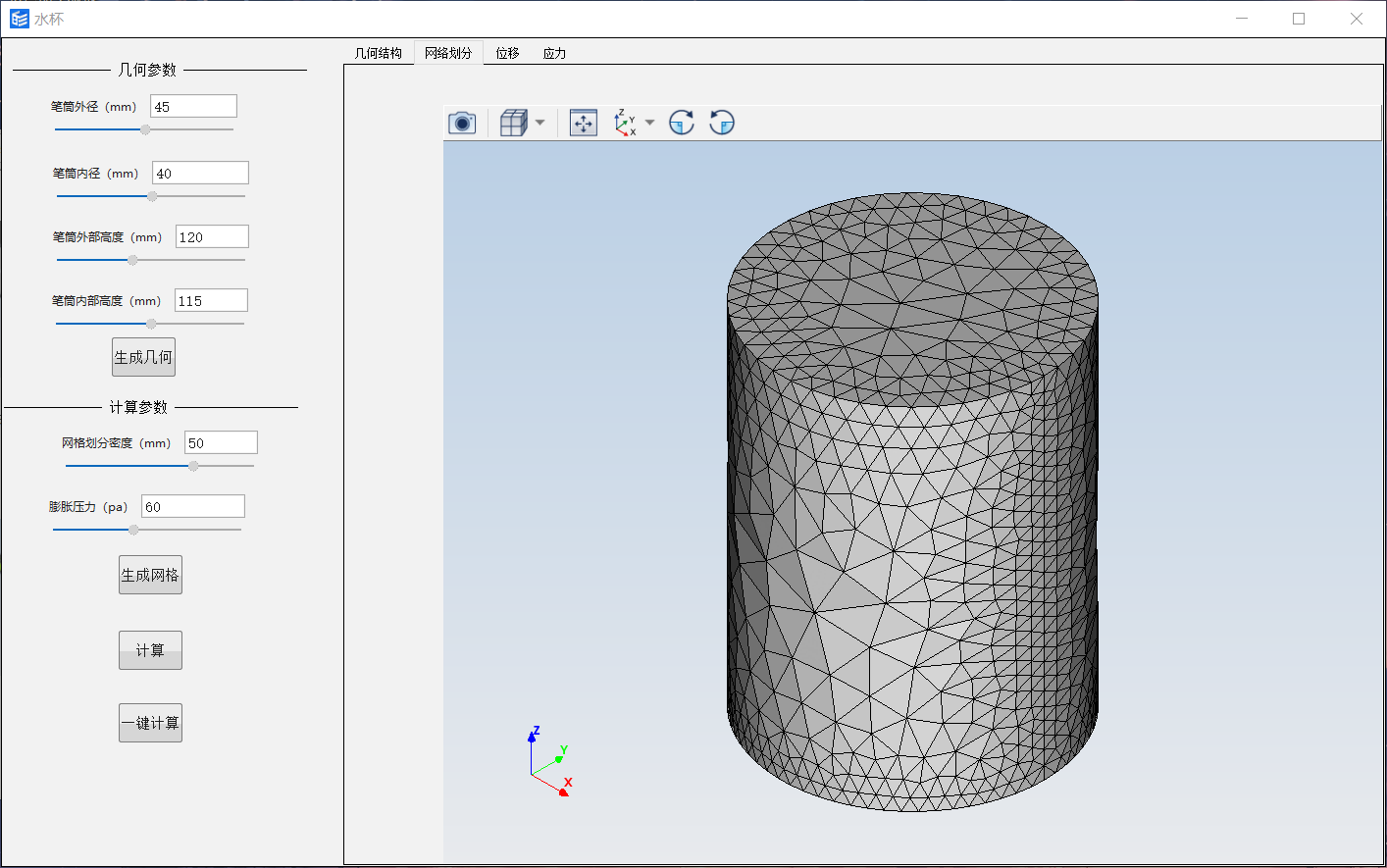Click the meshed cylinder model
The height and width of the screenshot is (868, 1387).
pos(912,502)
